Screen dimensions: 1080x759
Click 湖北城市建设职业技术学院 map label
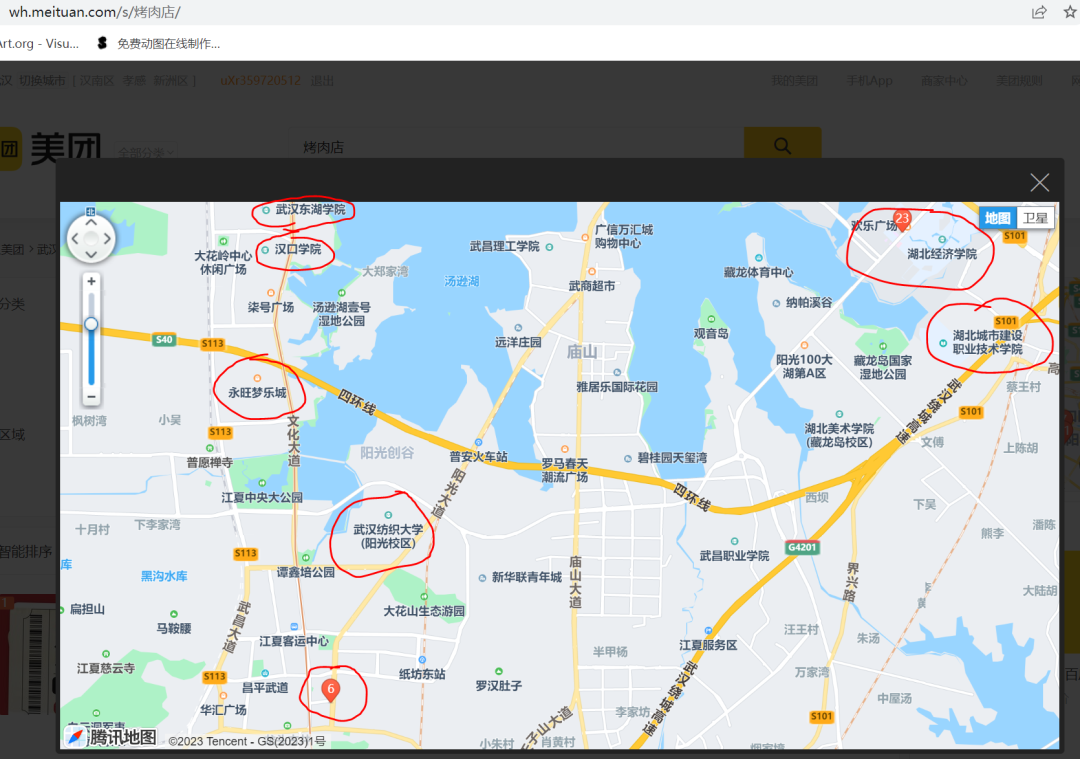(987, 342)
